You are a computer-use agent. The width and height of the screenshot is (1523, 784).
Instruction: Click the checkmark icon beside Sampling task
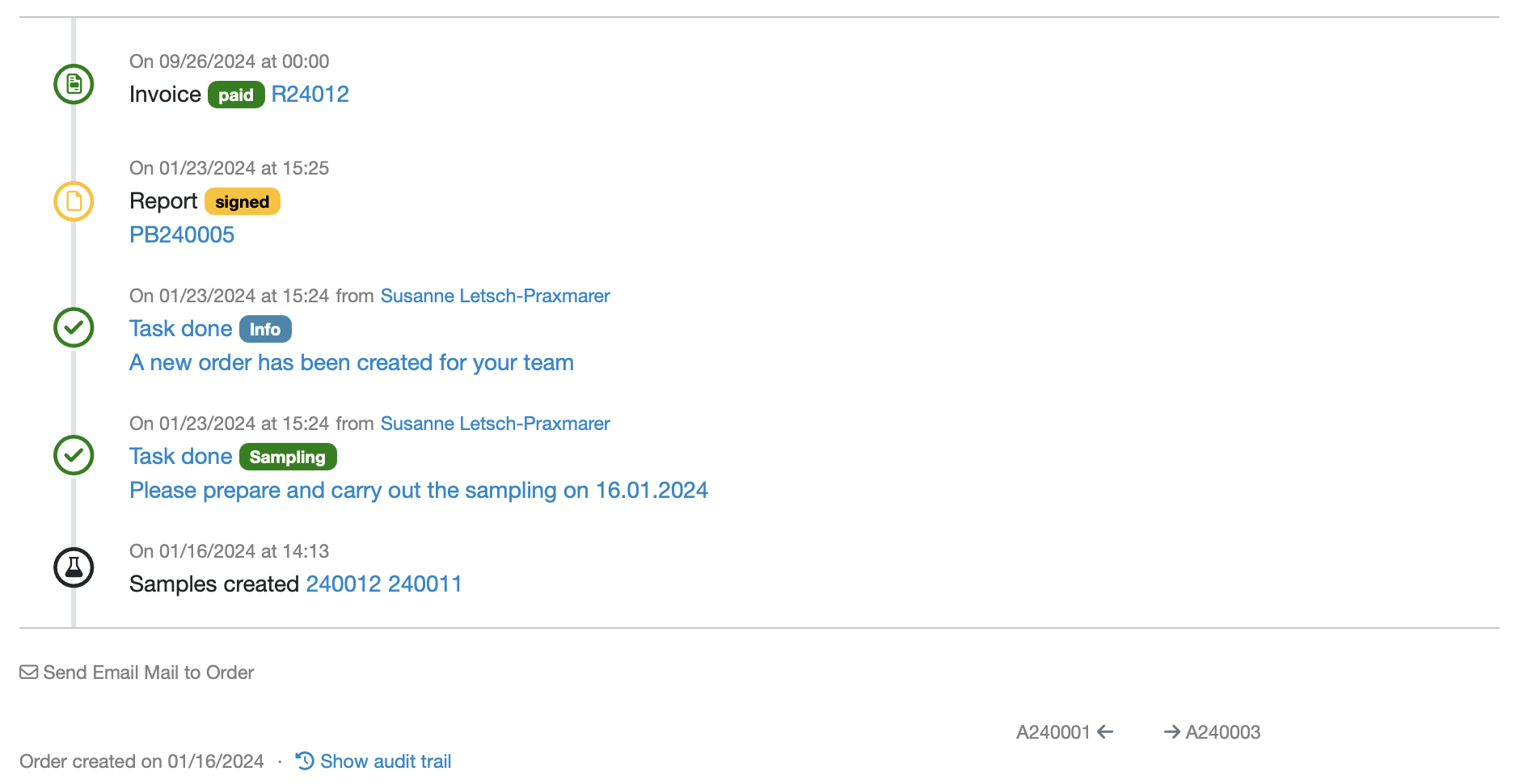(74, 455)
